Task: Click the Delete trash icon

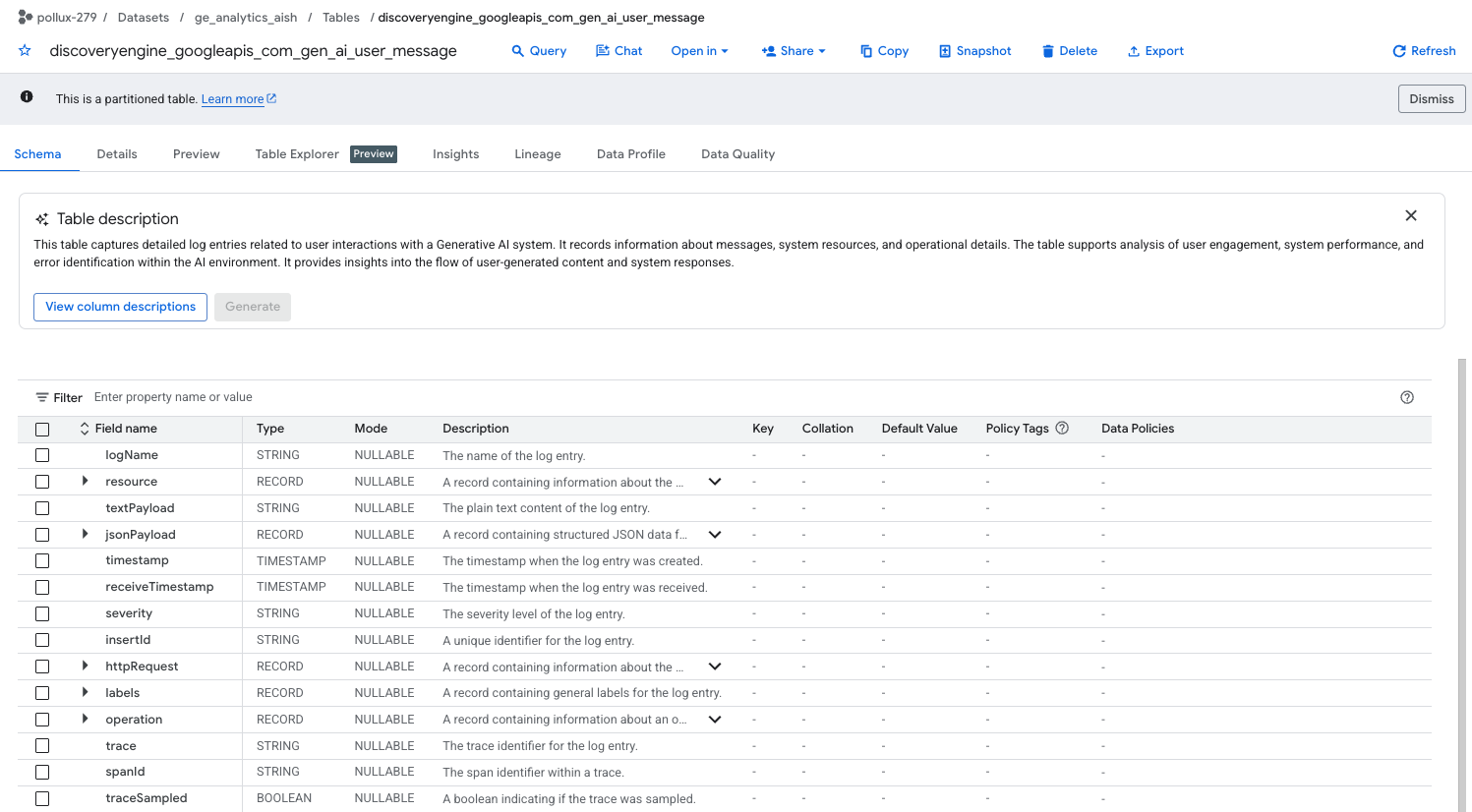Action: [x=1048, y=51]
